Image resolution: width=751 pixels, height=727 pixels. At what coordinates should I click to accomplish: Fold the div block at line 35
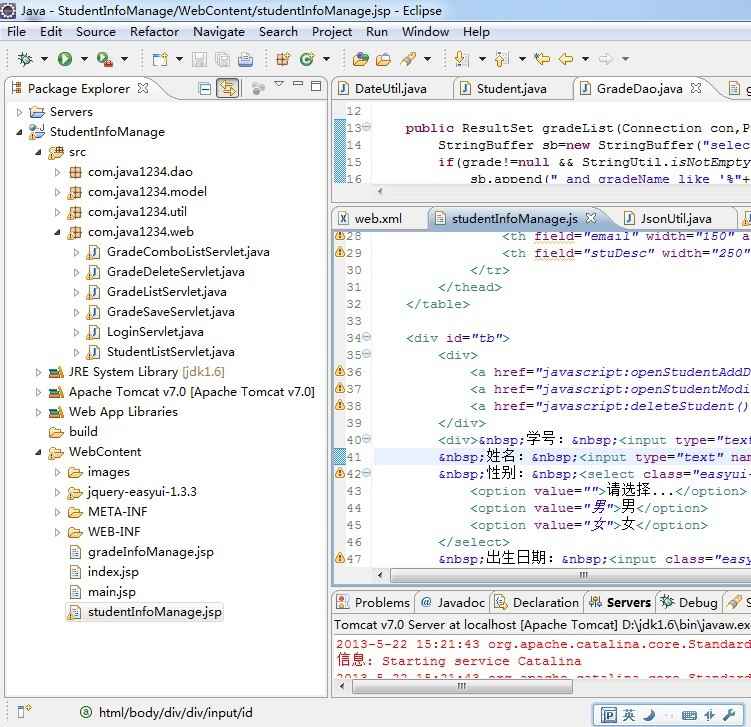pyautogui.click(x=367, y=354)
